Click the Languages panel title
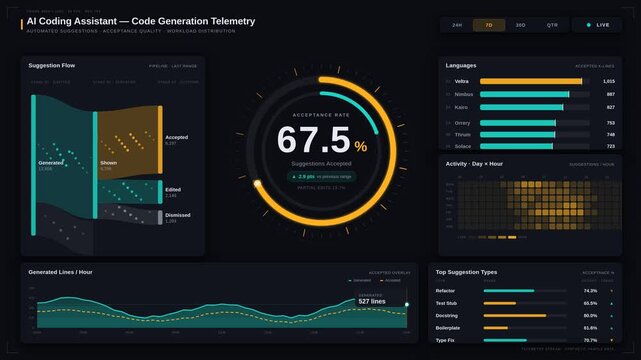This screenshot has width=641, height=360. coord(461,65)
